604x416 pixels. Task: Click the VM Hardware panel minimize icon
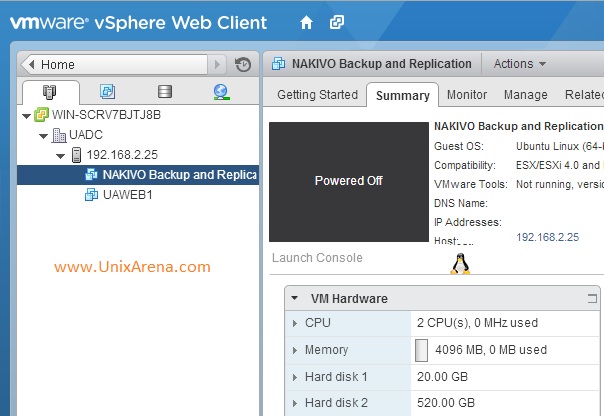click(x=592, y=298)
